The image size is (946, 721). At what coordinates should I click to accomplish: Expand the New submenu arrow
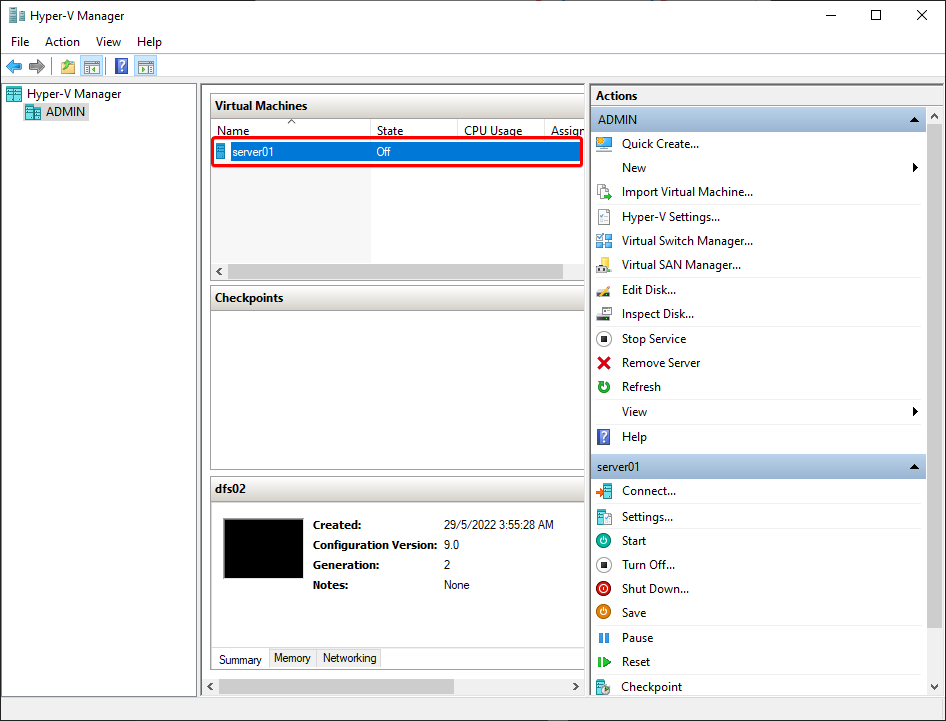915,168
